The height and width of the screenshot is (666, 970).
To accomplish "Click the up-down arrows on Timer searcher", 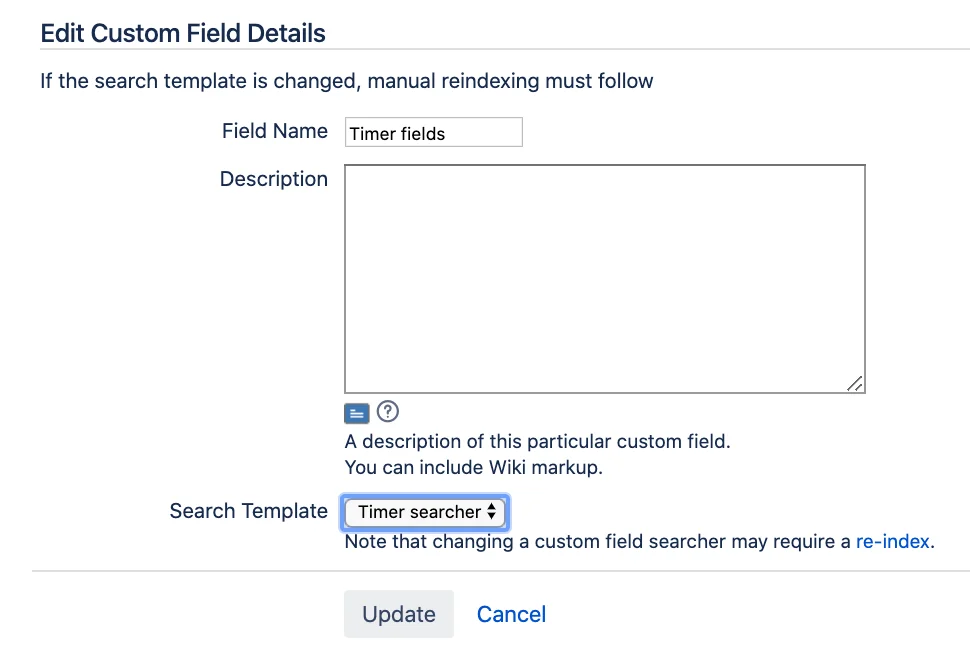I will (x=491, y=511).
